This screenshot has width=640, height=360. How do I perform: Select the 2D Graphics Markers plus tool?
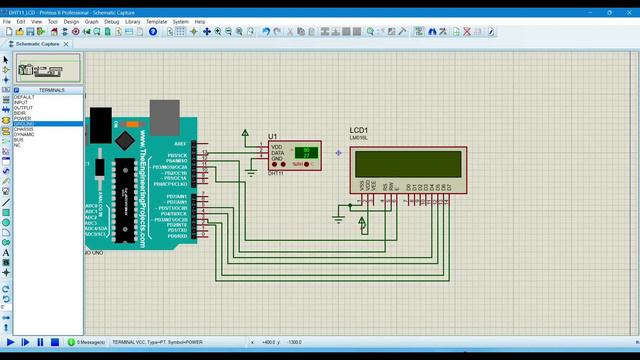[x=6, y=273]
